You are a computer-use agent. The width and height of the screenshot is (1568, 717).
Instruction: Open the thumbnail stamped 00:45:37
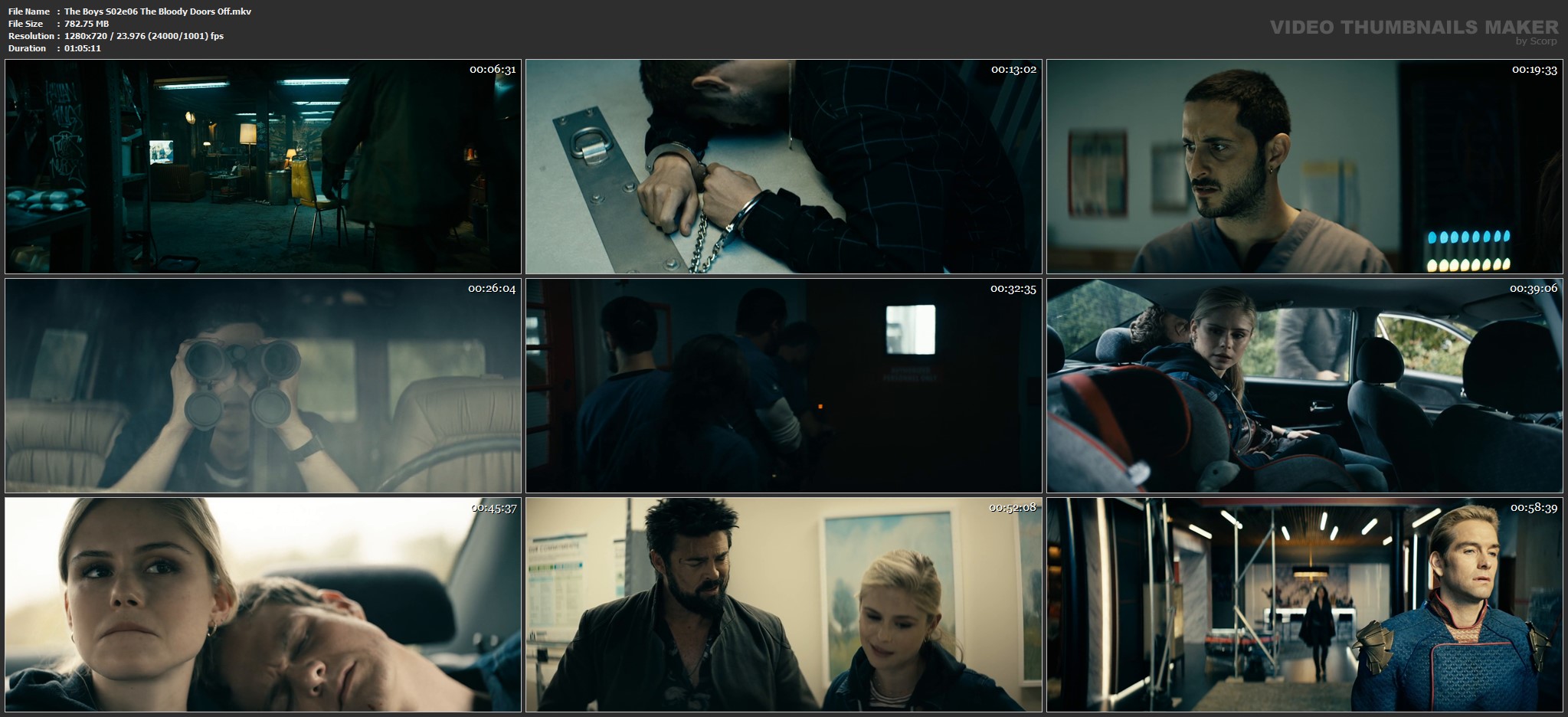(x=263, y=604)
